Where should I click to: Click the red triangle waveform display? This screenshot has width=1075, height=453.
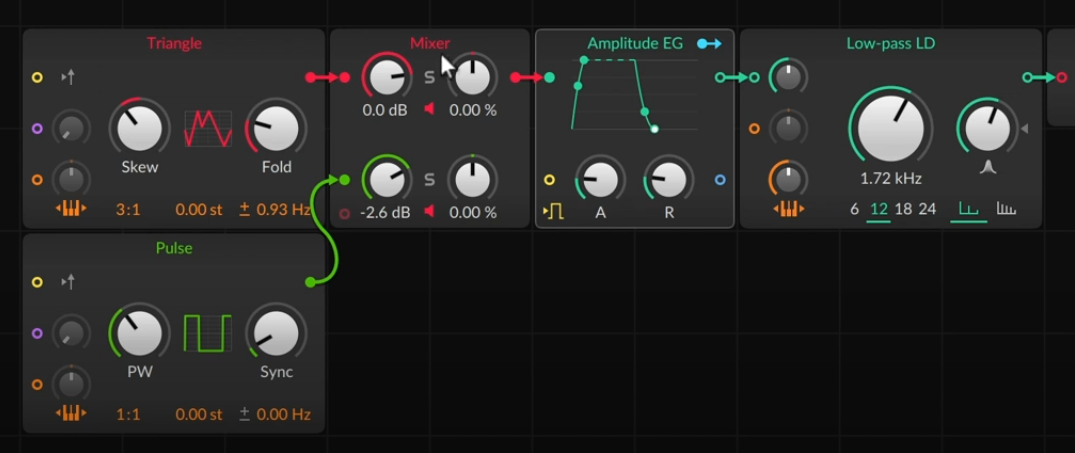208,128
